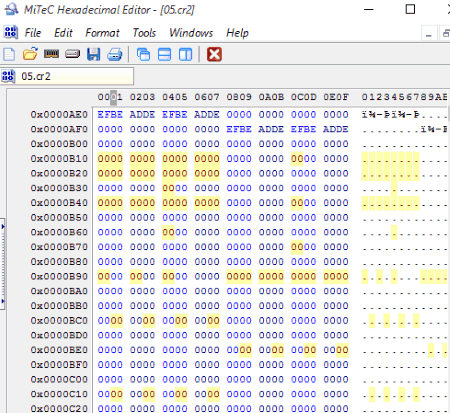Select EFBE under column 0405 in row 0x0000AE0
The image size is (450, 413).
[175, 114]
